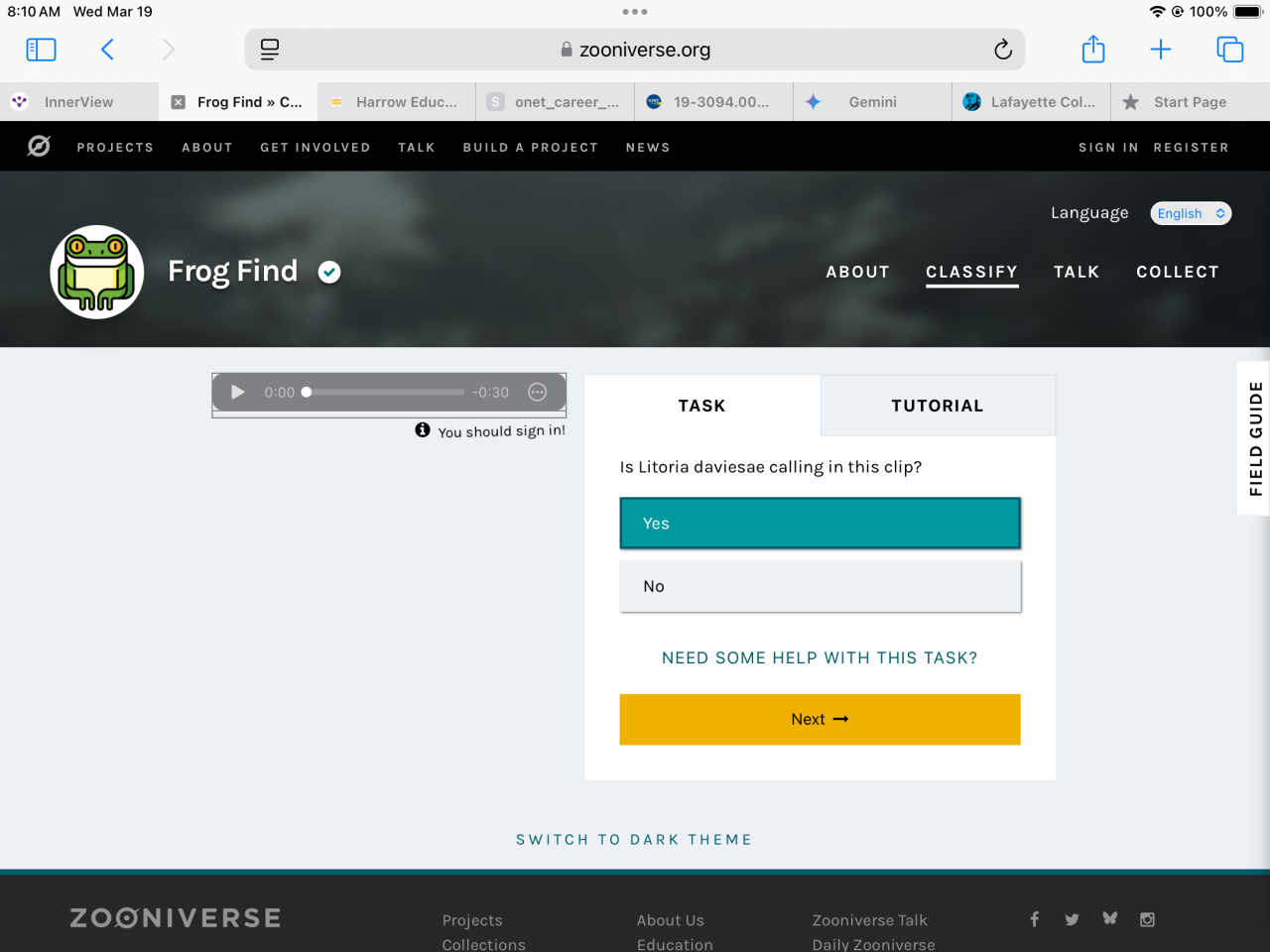This screenshot has height=952, width=1270.
Task: Open About Us link in footer
Action: tap(671, 920)
